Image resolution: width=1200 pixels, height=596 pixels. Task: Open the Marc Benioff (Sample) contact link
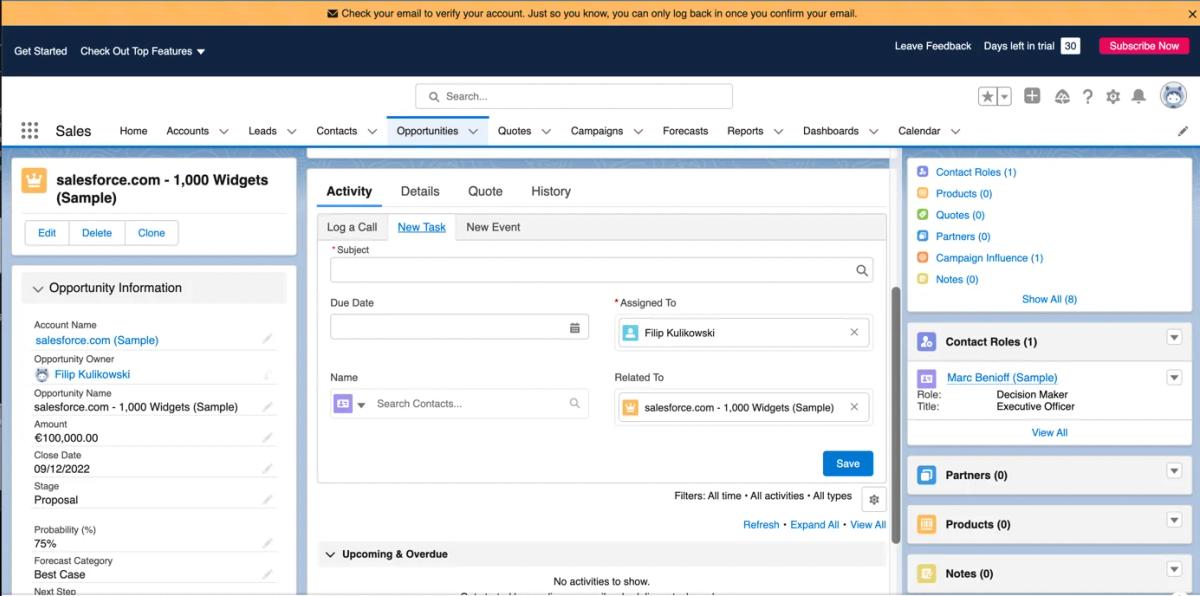[1002, 378]
